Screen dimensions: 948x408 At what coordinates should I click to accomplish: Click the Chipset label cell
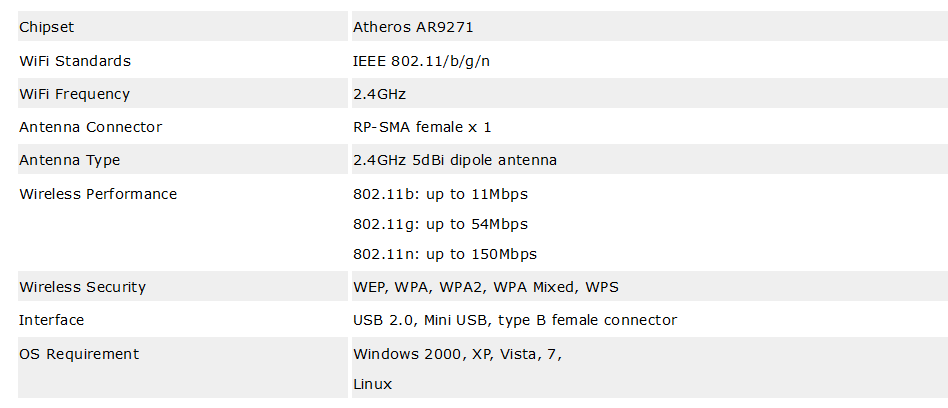(183, 27)
